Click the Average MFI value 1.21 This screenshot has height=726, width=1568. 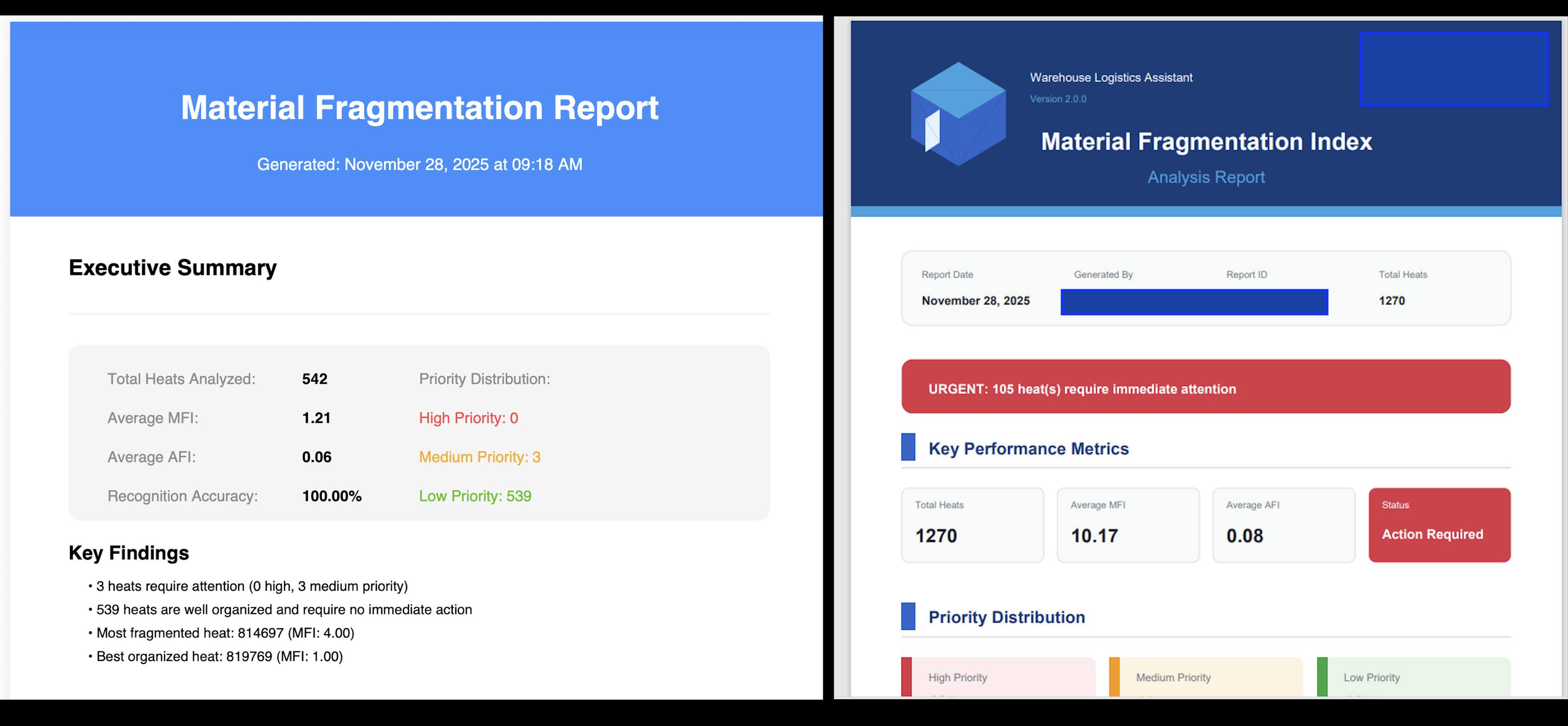(316, 418)
